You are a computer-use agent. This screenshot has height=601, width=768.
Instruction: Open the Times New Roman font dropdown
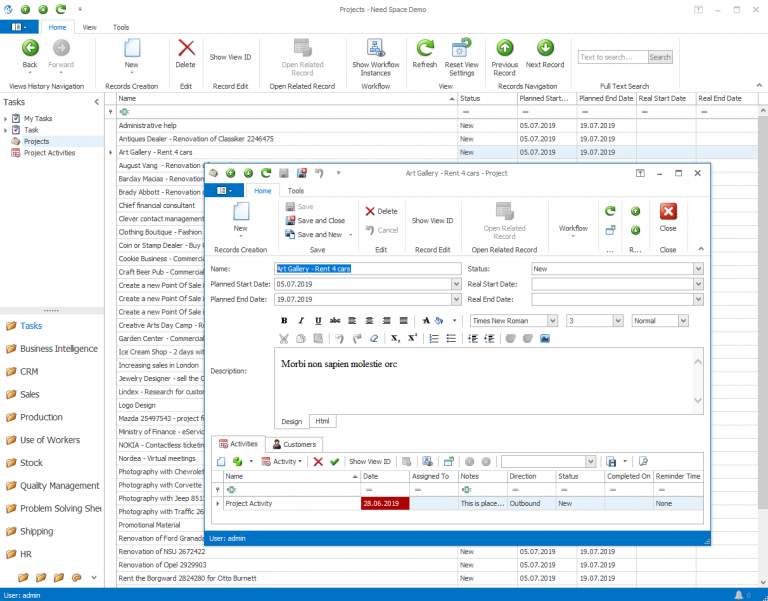552,321
